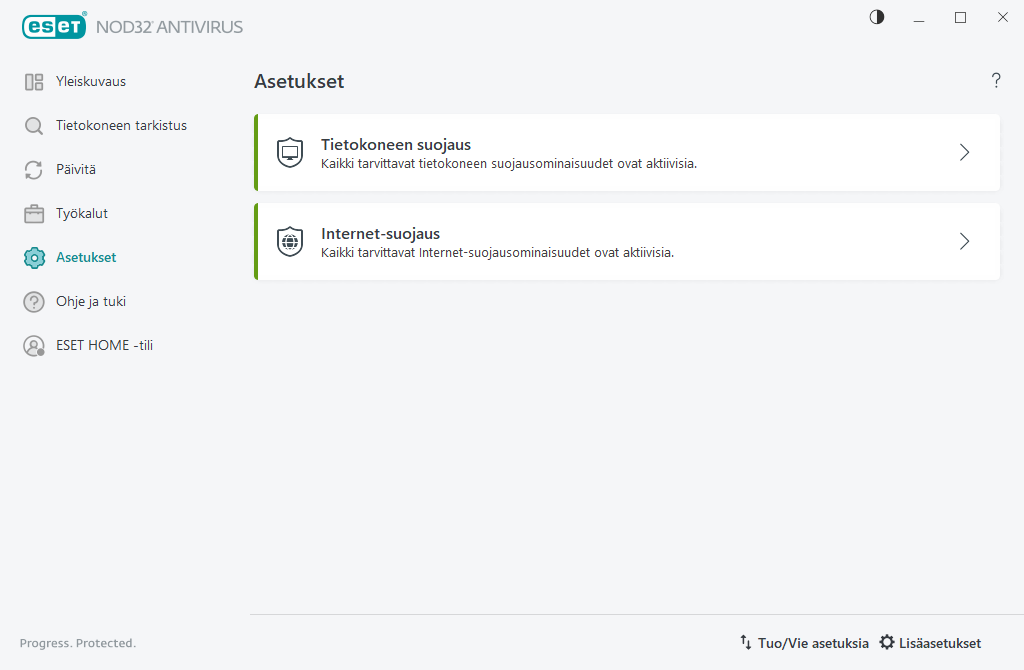Click the Ohje ja tuki question icon

pyautogui.click(x=34, y=302)
